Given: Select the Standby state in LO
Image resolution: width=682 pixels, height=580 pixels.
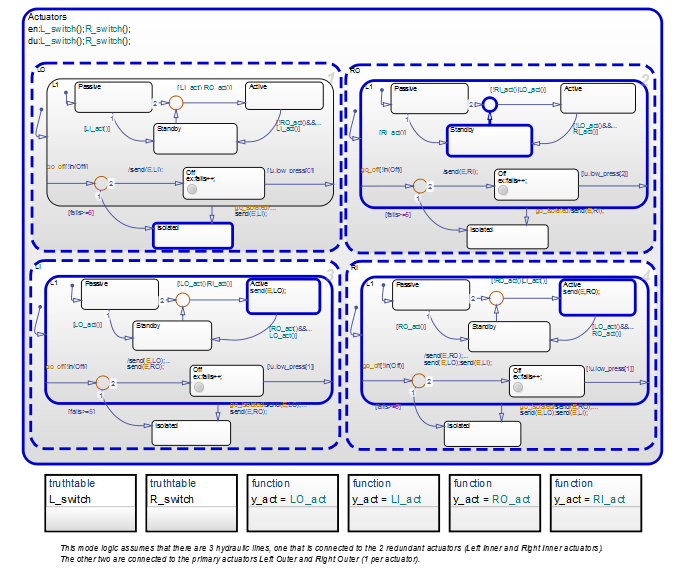Looking at the screenshot, I should point(195,139).
